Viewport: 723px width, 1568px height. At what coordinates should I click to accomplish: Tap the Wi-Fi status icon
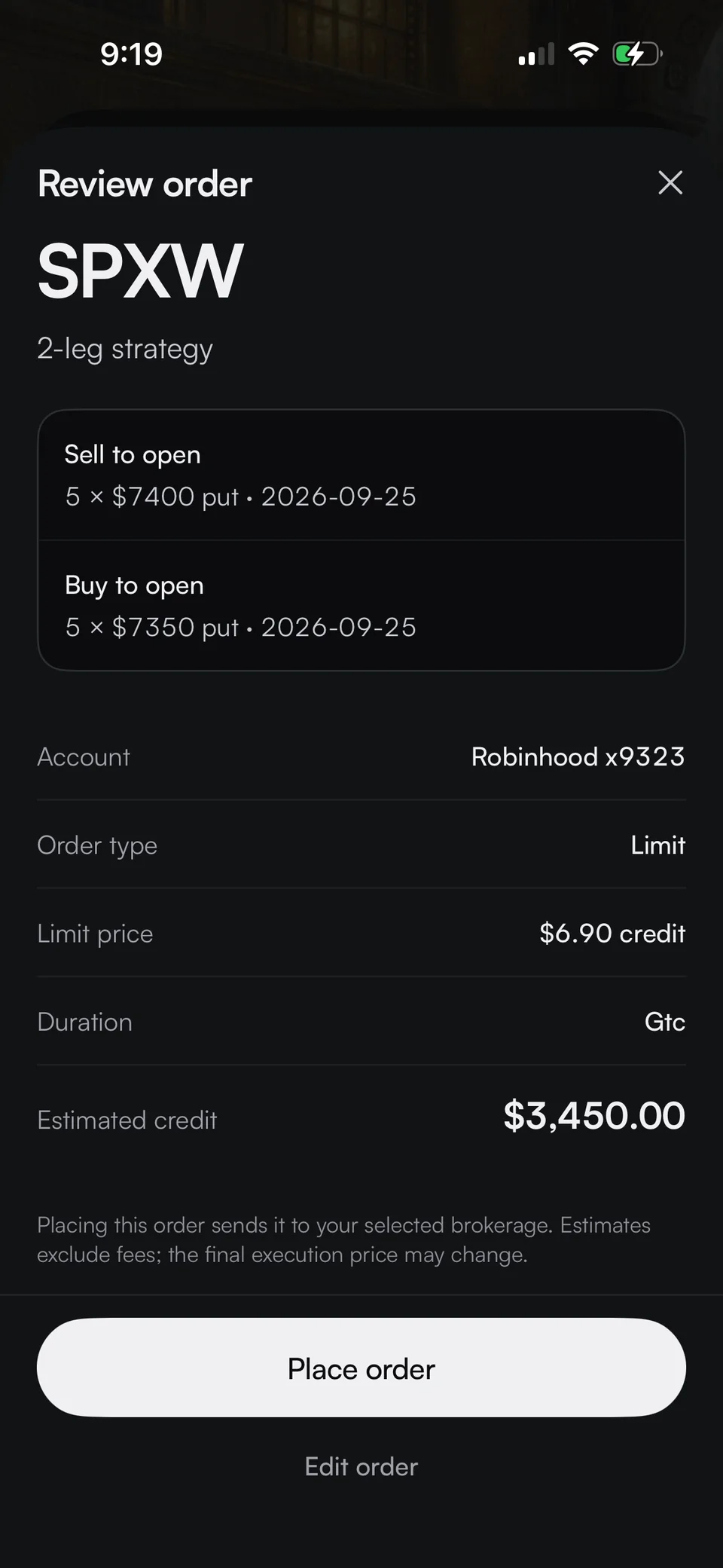pyautogui.click(x=583, y=53)
